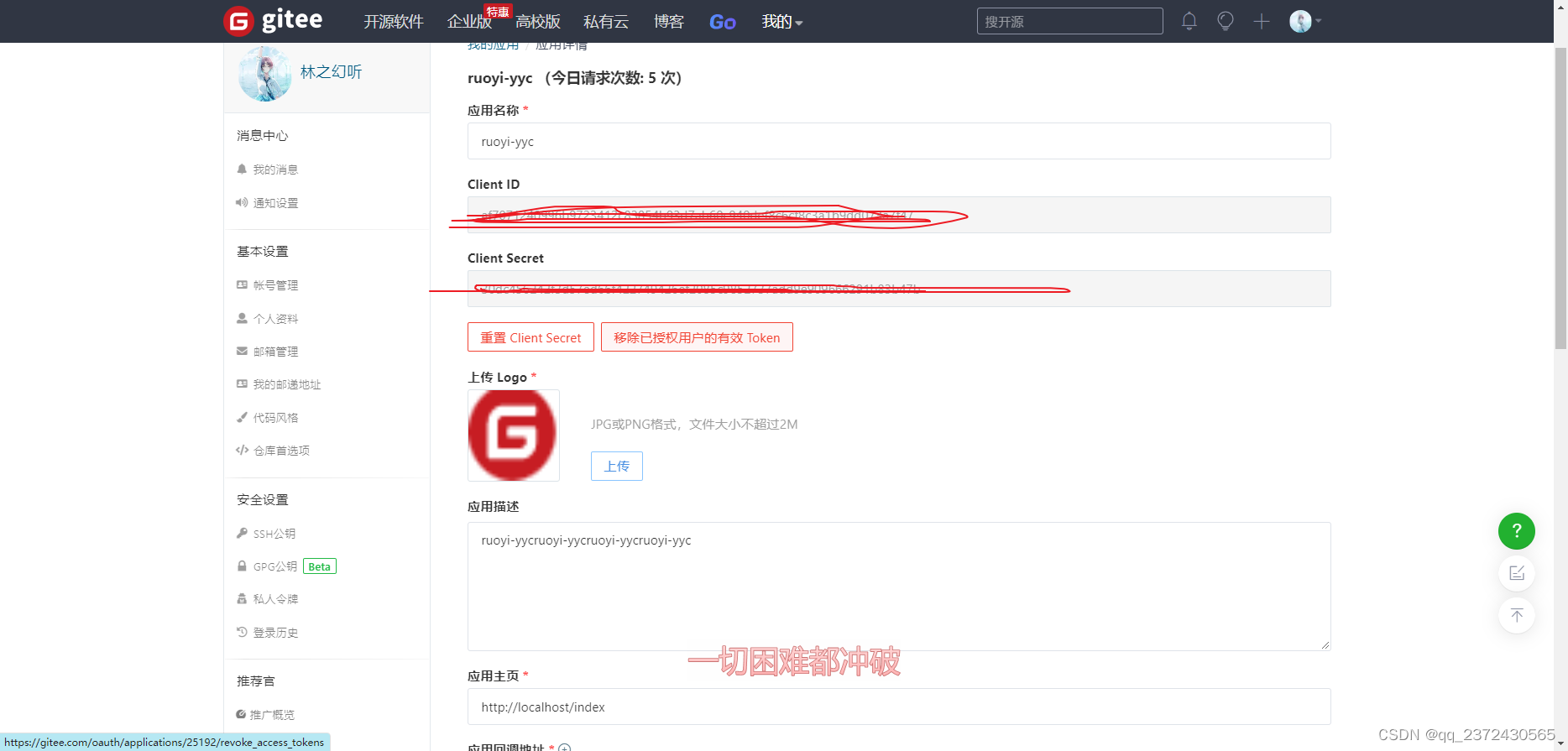Open 邮箱管理 in the sidebar
The width and height of the screenshot is (1568, 751).
(x=275, y=352)
